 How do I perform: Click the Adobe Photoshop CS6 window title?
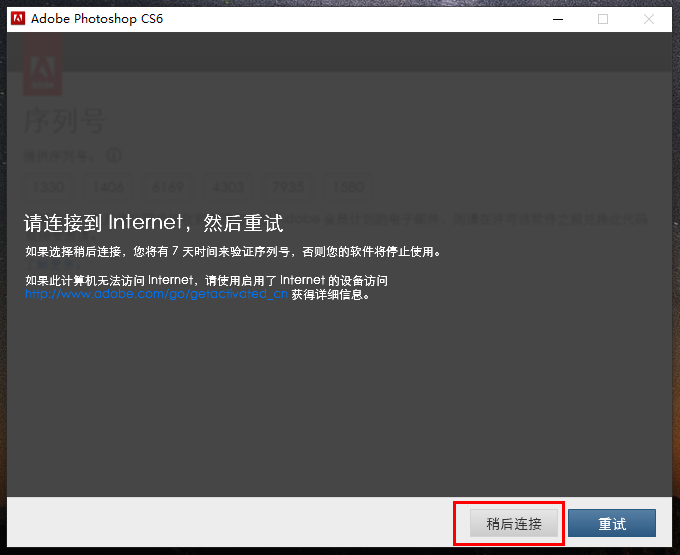[97, 19]
